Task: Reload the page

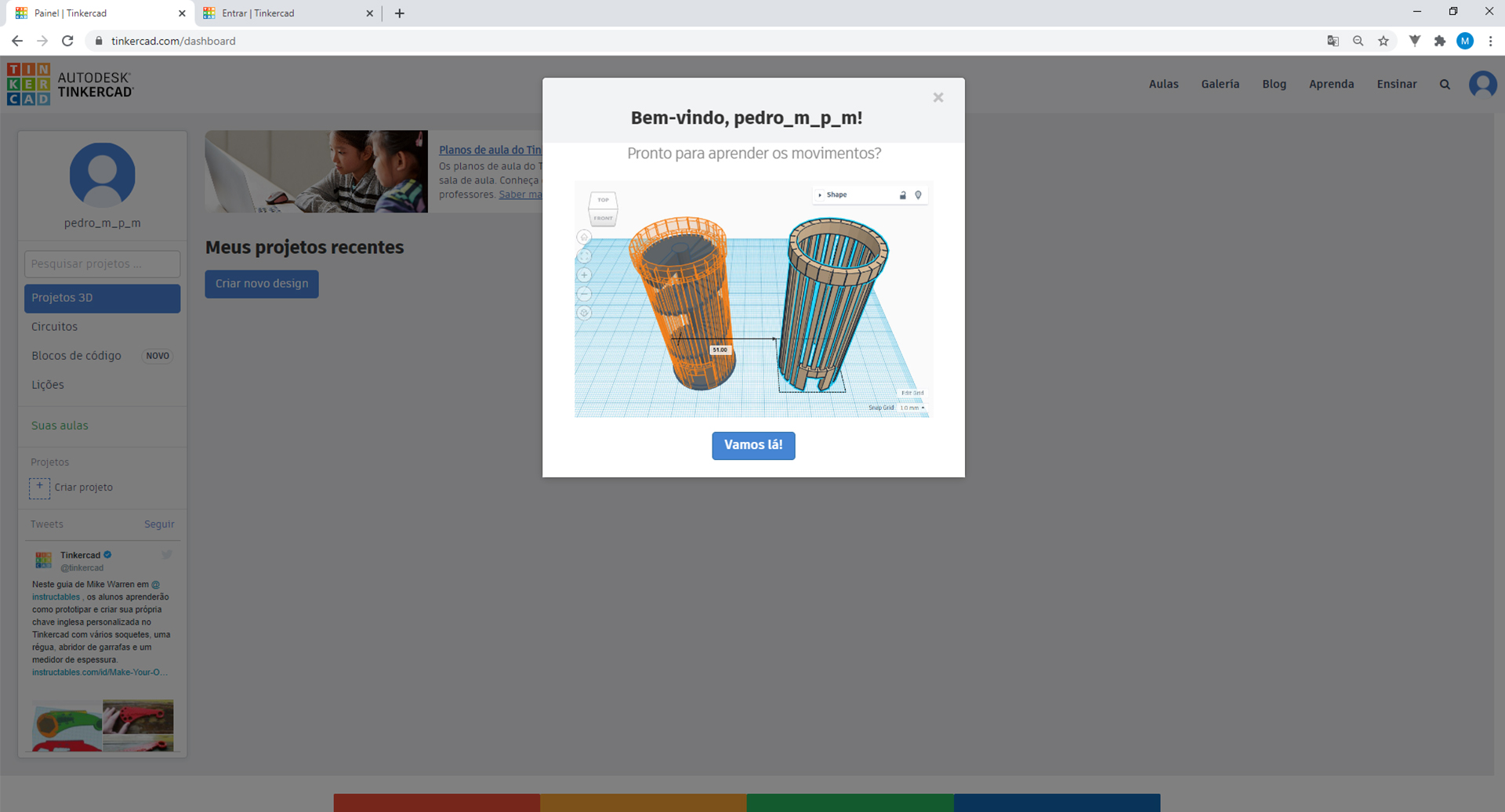Action: coord(67,41)
